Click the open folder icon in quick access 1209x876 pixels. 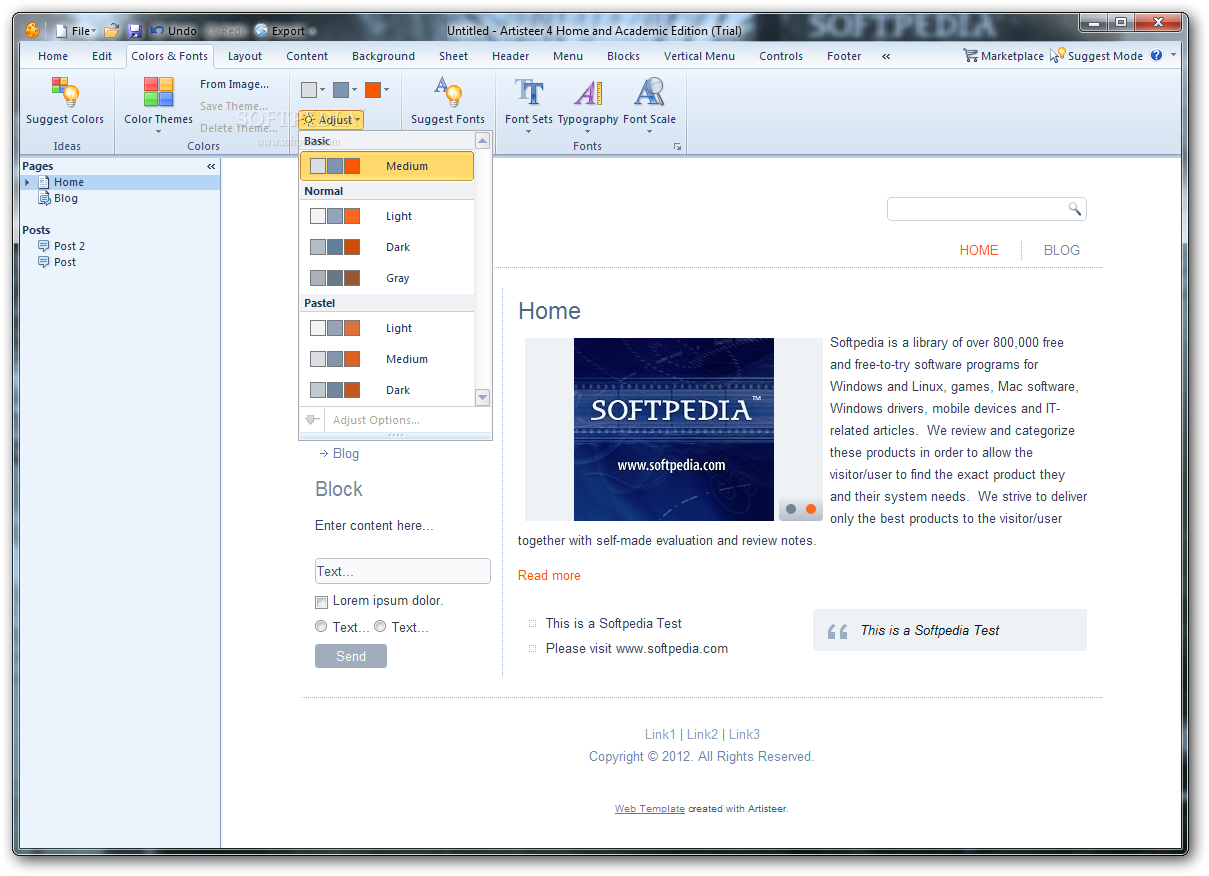click(x=112, y=31)
